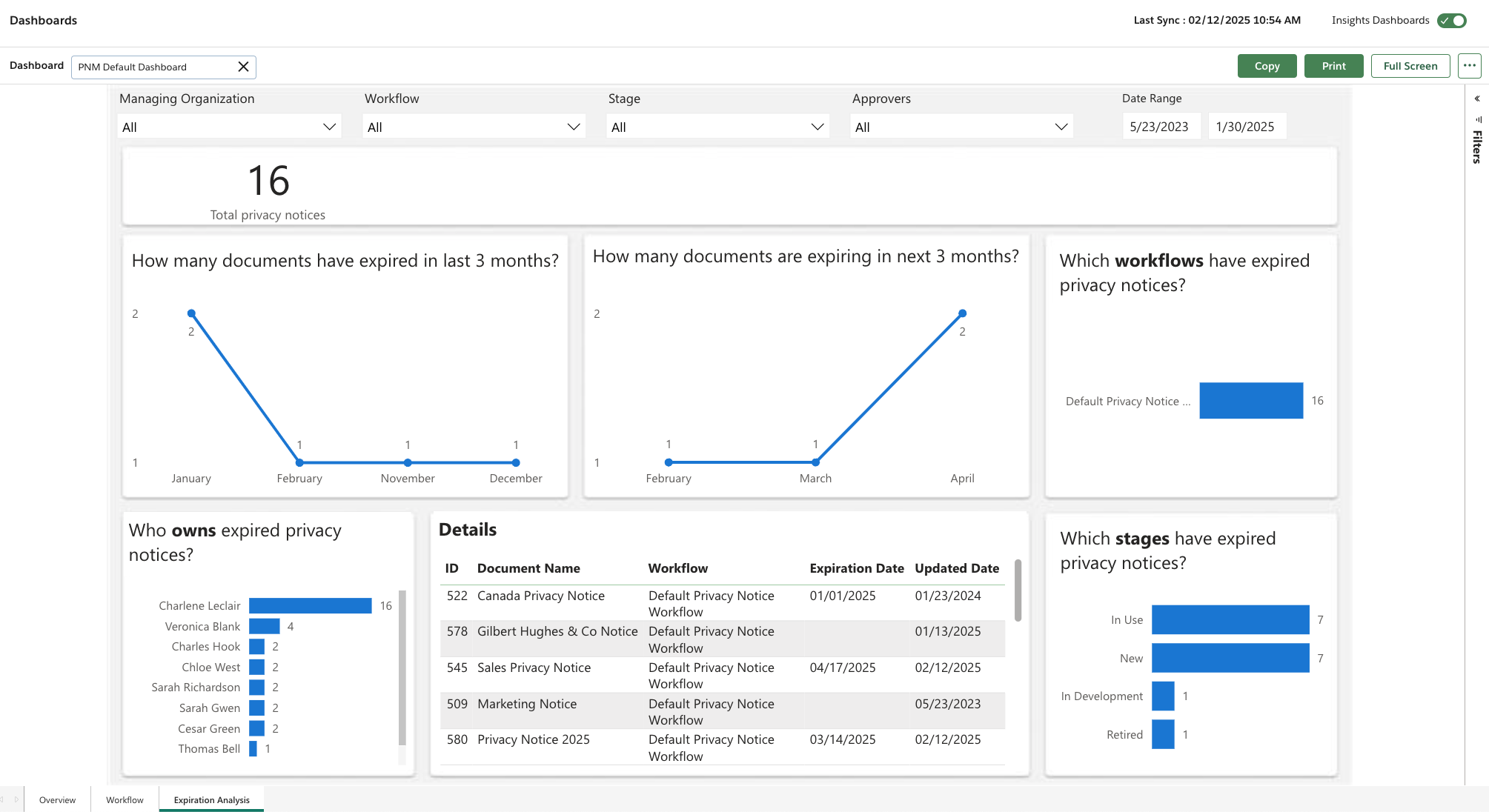Click the March data point in expiring chart
Screen dimensions: 1489x812
(x=815, y=462)
